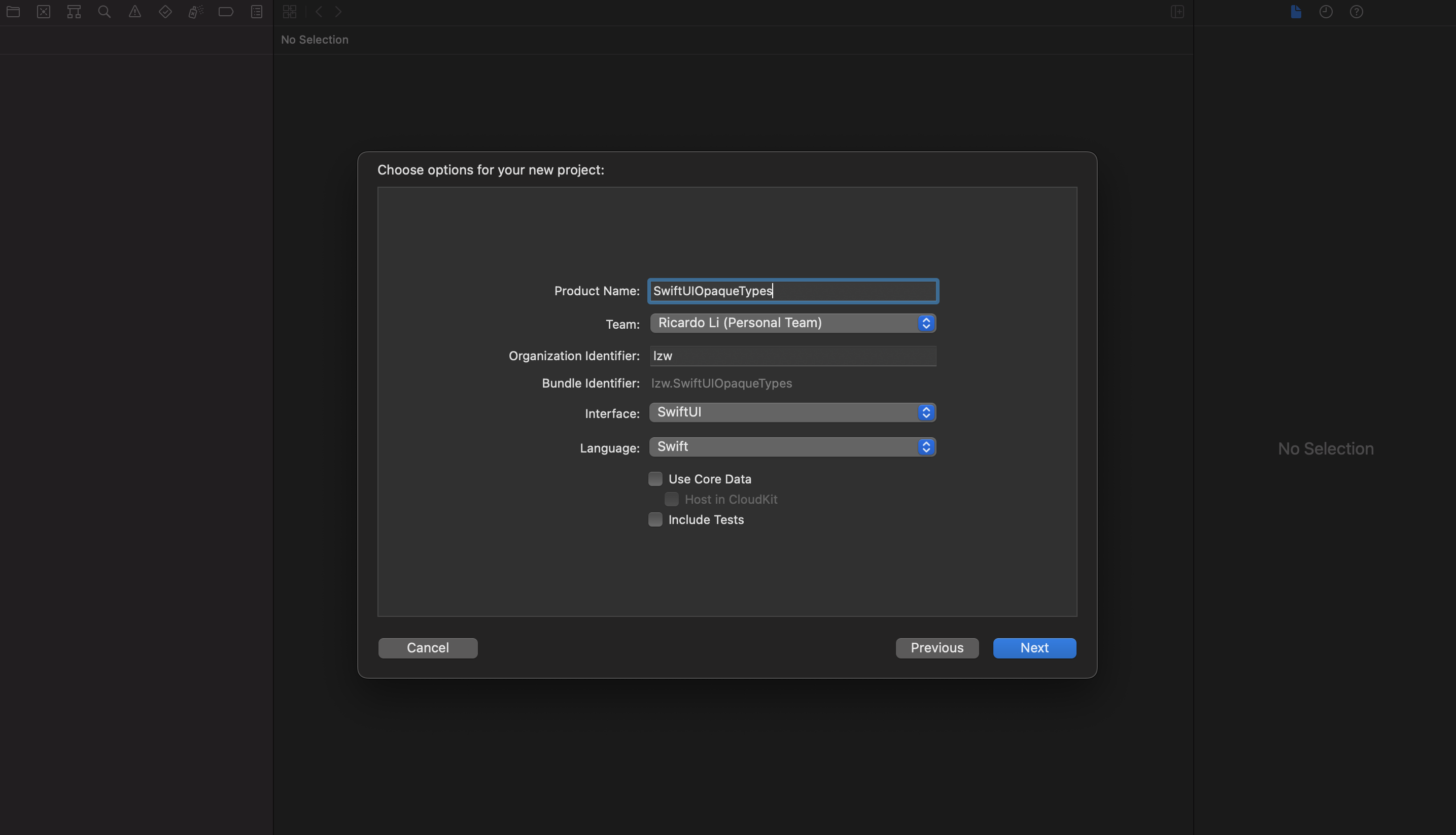
Task: Expand the Interface popup showing SwiftUI
Action: click(792, 412)
